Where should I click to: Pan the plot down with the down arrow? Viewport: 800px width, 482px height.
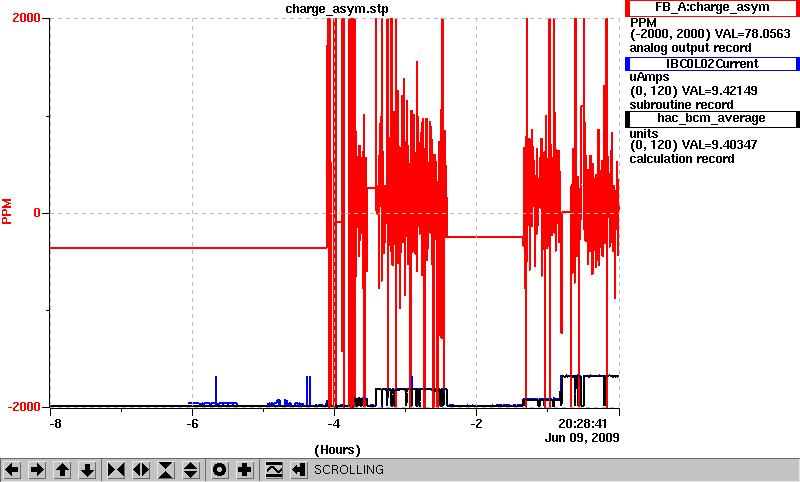87,469
